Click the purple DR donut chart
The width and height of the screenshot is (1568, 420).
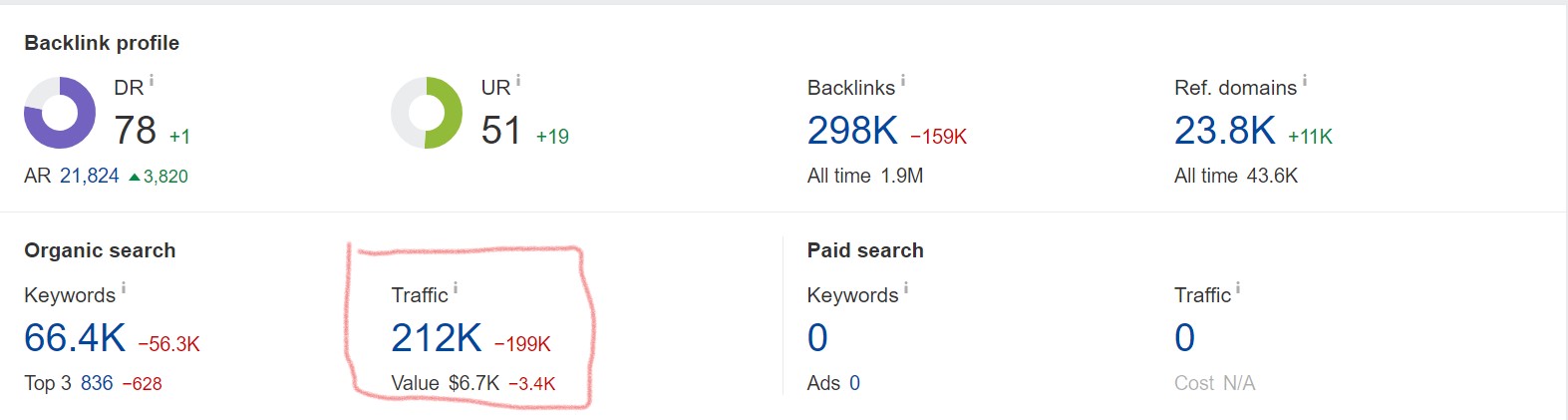click(x=60, y=113)
